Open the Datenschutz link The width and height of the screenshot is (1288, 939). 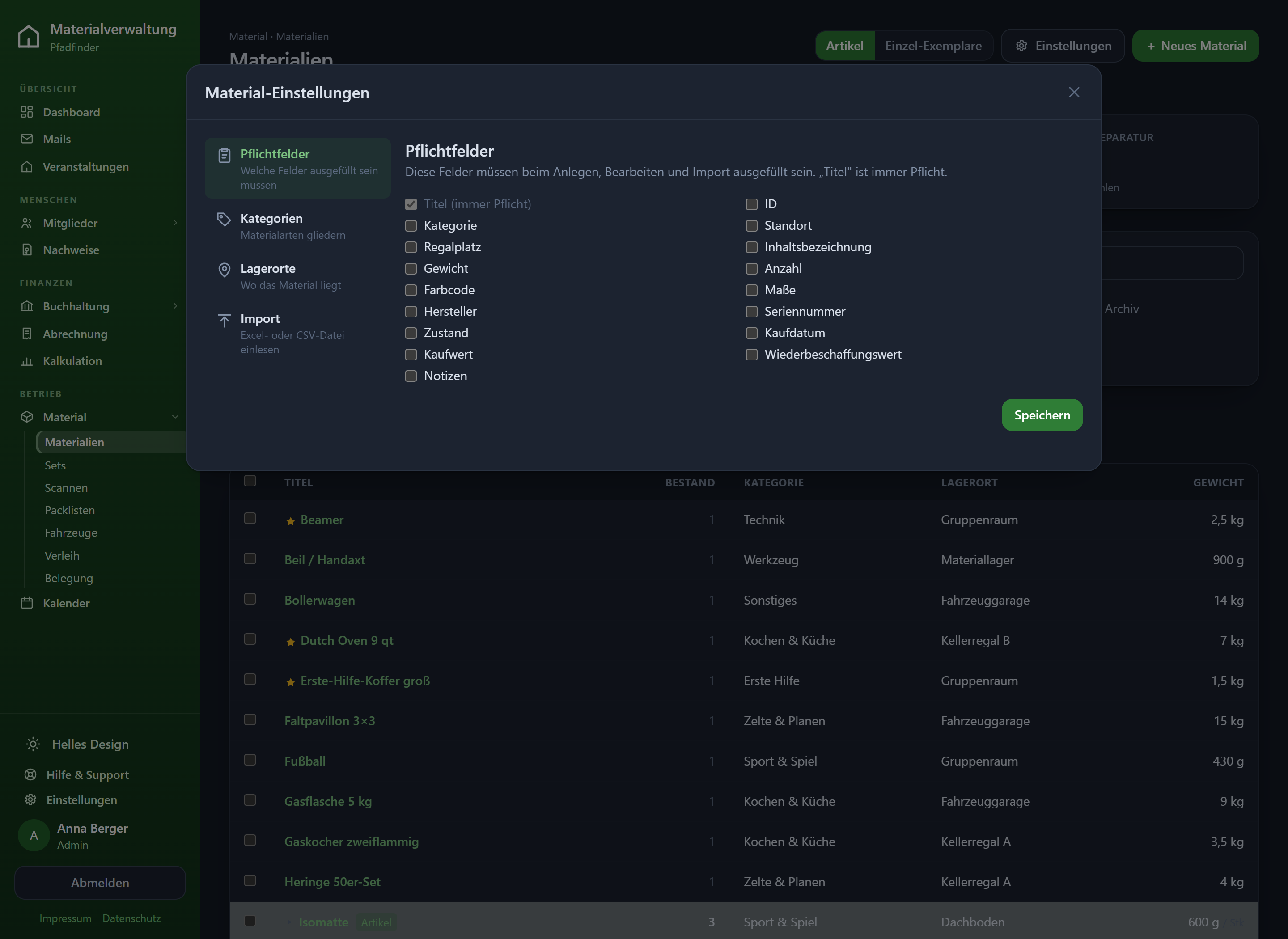click(131, 918)
